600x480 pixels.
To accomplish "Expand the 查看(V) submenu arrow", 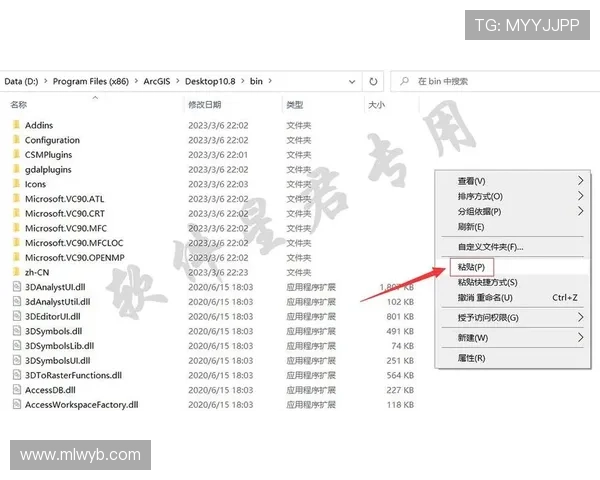I will (580, 181).
